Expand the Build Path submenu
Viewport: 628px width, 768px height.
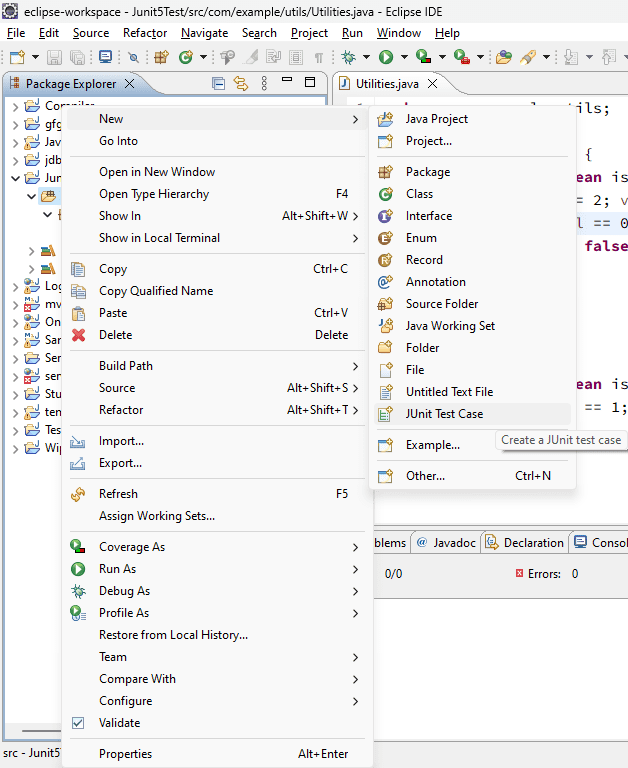[x=217, y=366]
